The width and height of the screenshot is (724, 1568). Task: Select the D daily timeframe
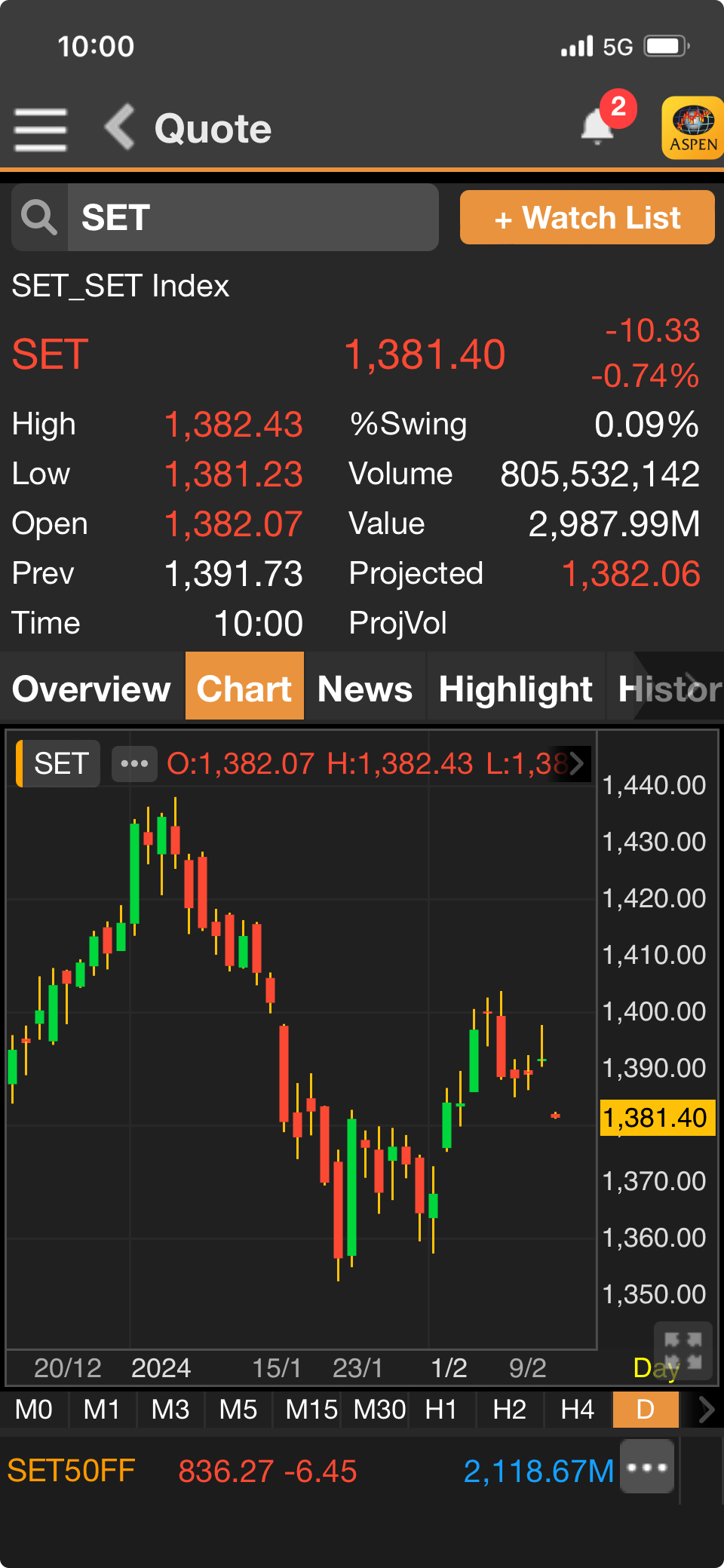(x=646, y=1409)
